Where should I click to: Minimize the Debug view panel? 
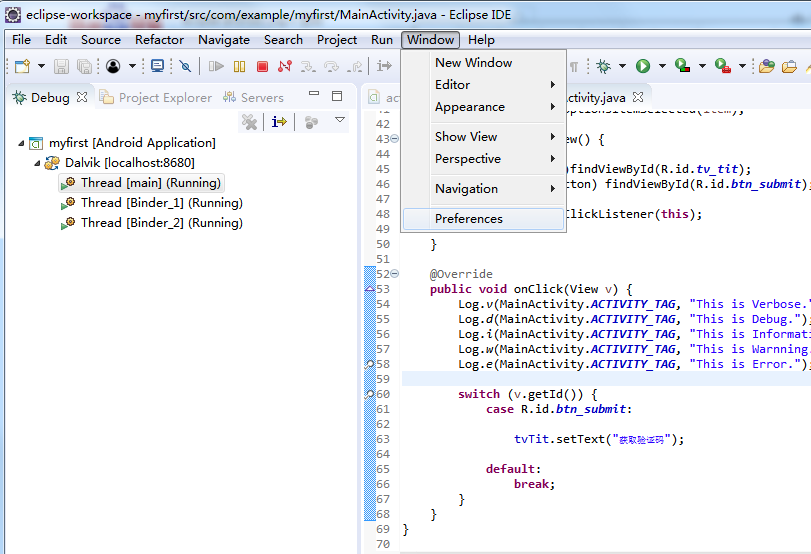click(314, 94)
